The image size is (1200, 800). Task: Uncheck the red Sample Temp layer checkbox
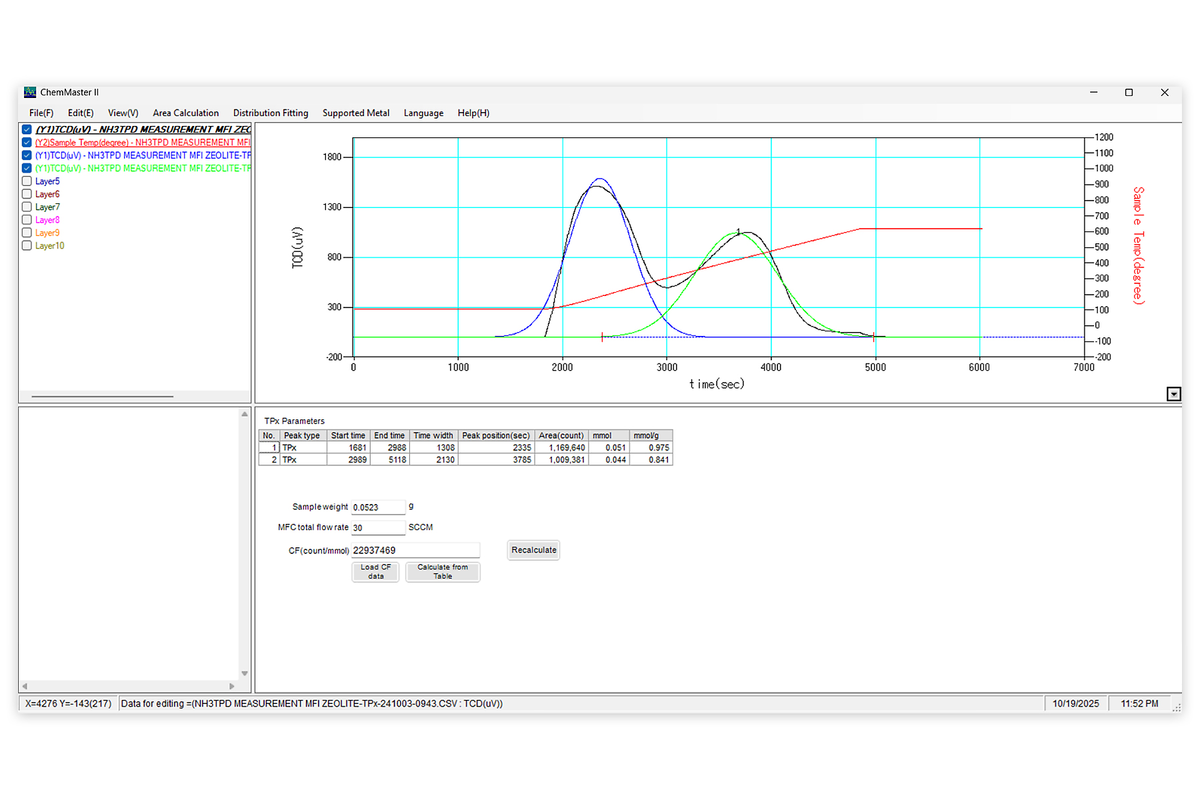click(x=27, y=143)
